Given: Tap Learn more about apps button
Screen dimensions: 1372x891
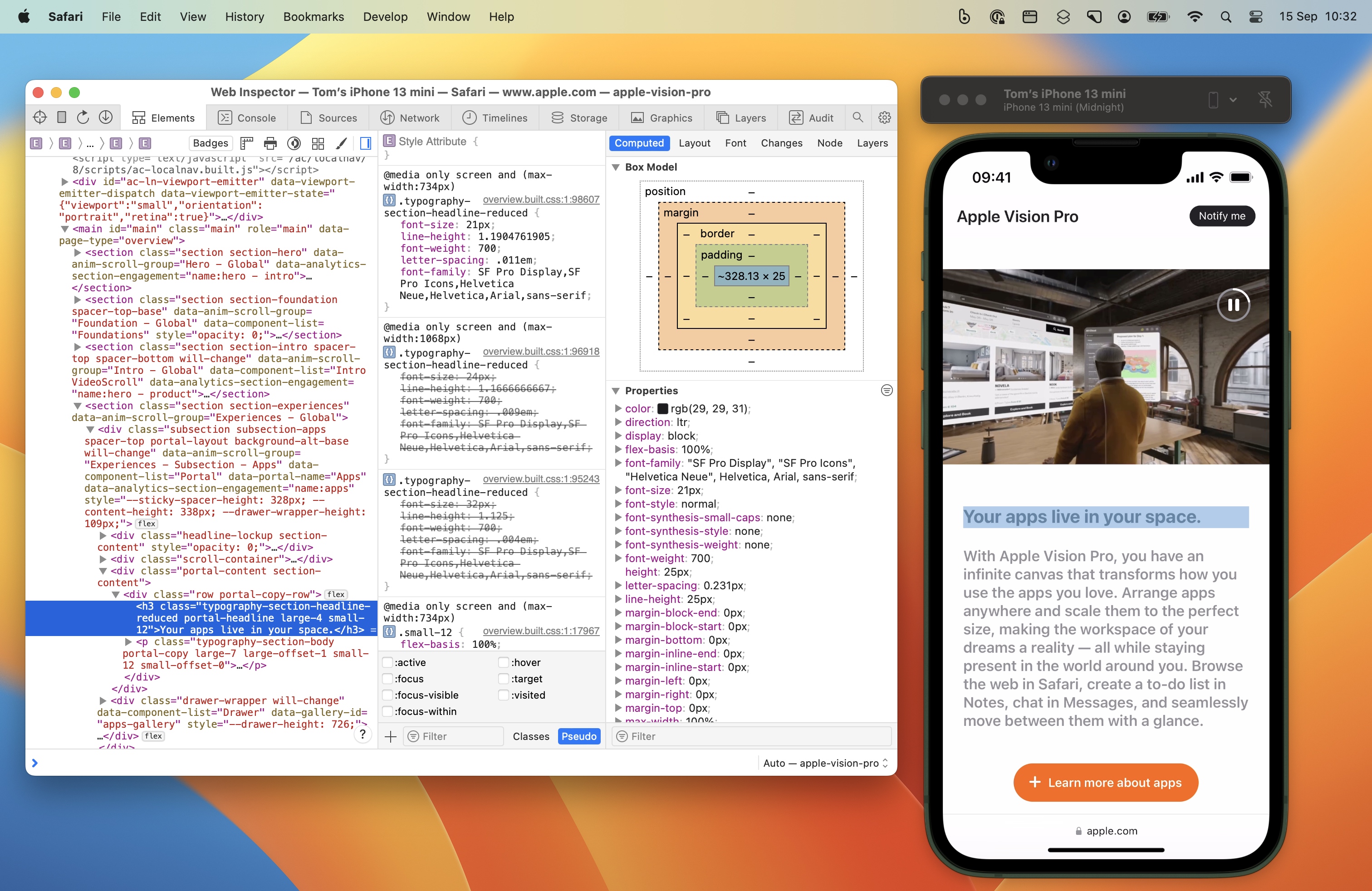Looking at the screenshot, I should (x=1106, y=782).
